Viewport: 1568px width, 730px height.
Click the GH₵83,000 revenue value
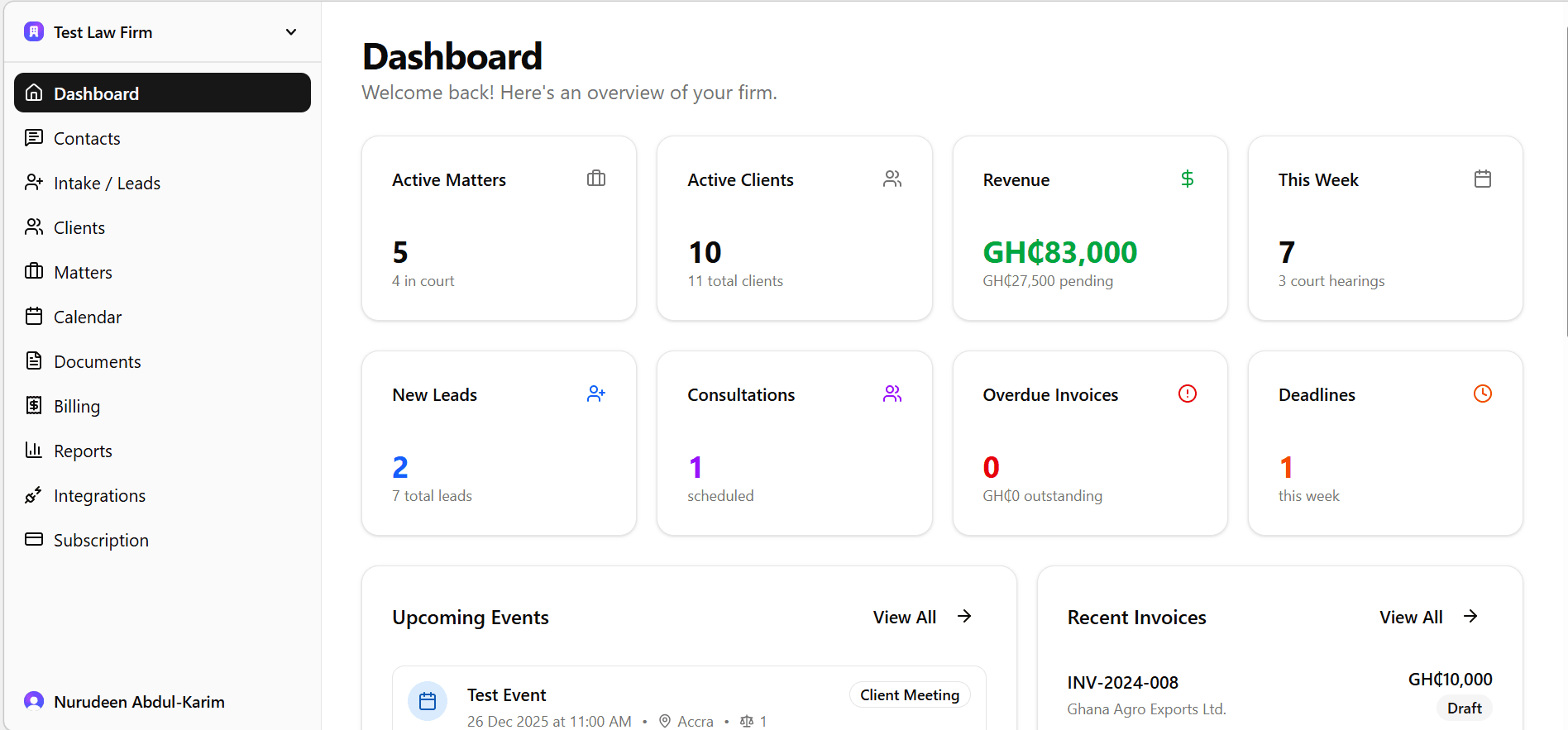tap(1060, 252)
